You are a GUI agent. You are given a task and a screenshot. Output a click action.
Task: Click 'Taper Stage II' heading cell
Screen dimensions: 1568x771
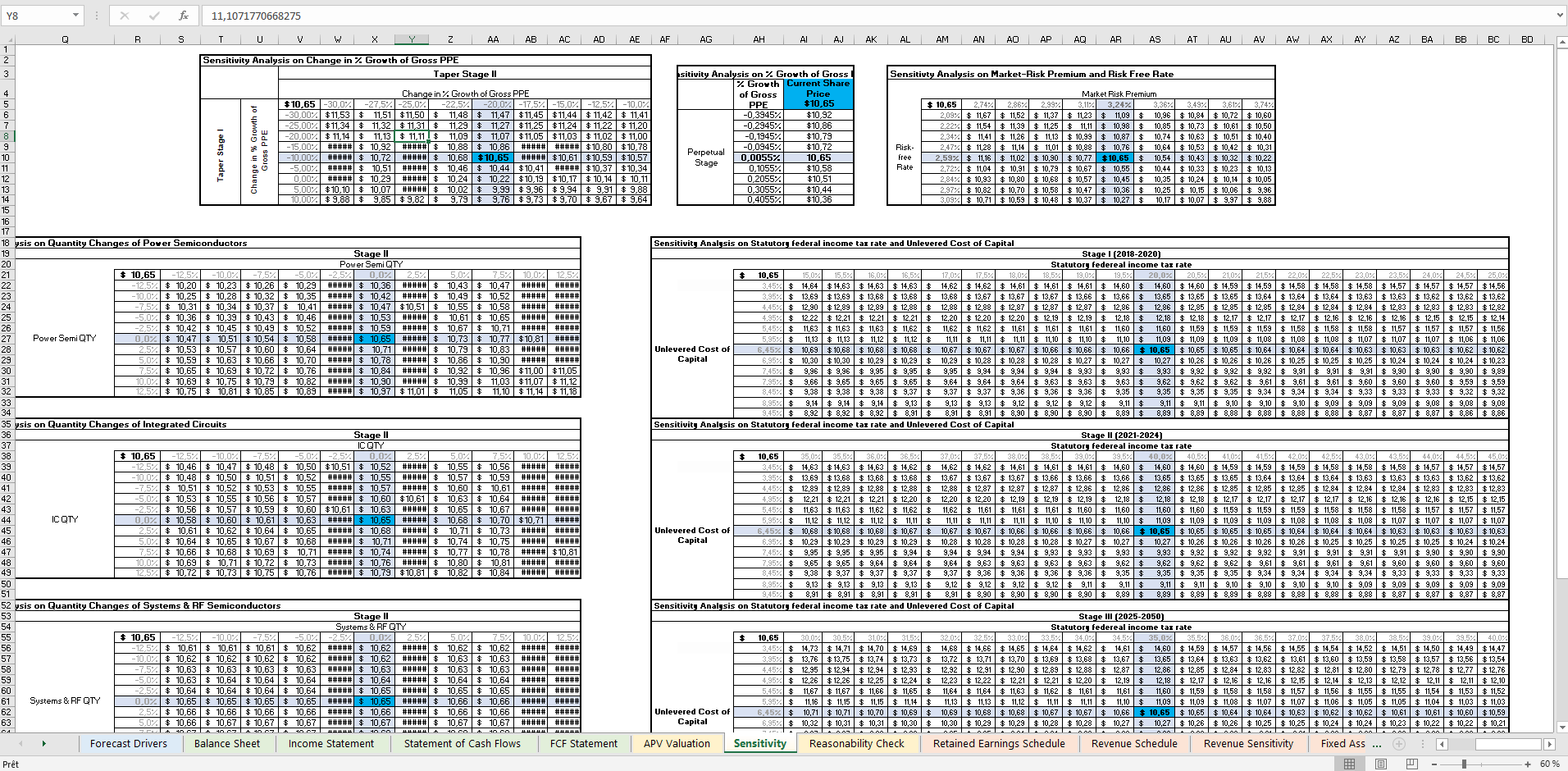coord(465,74)
